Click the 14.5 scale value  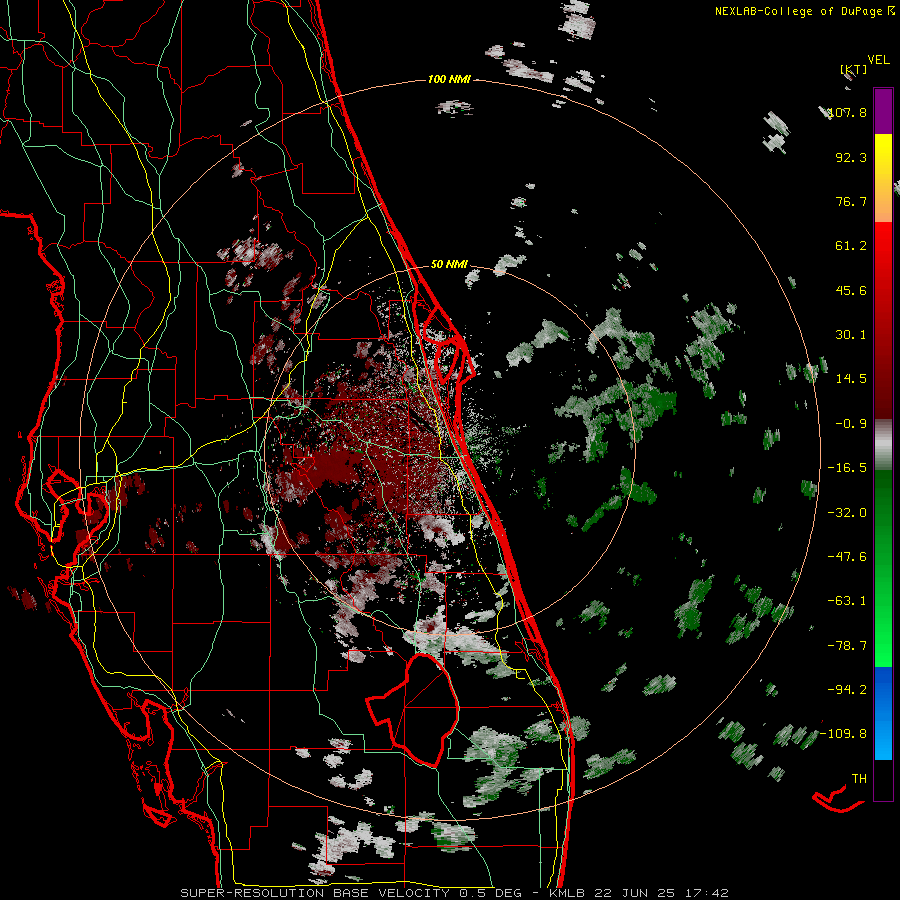click(x=851, y=379)
